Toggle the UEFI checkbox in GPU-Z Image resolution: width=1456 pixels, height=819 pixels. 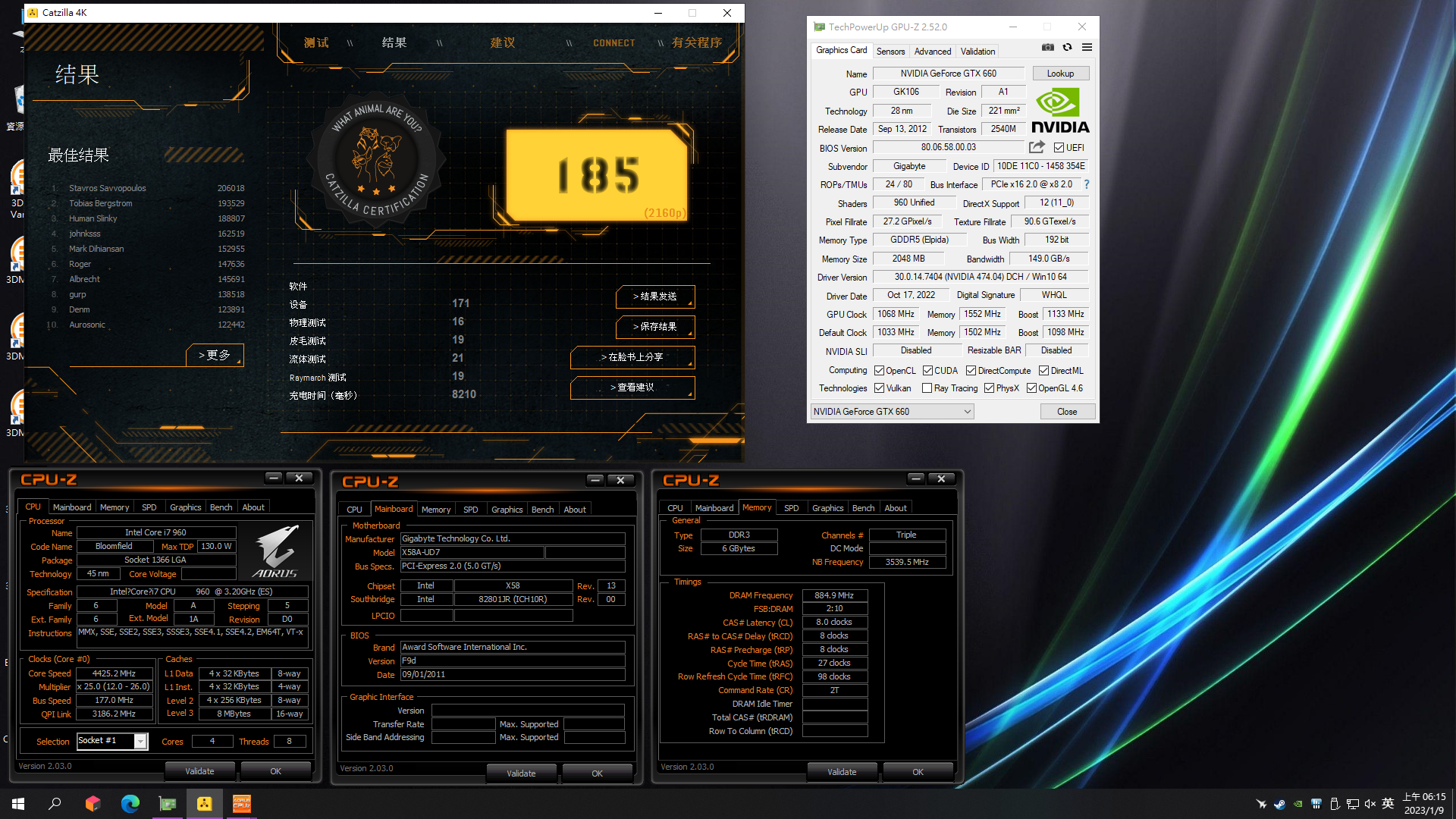(x=1059, y=148)
